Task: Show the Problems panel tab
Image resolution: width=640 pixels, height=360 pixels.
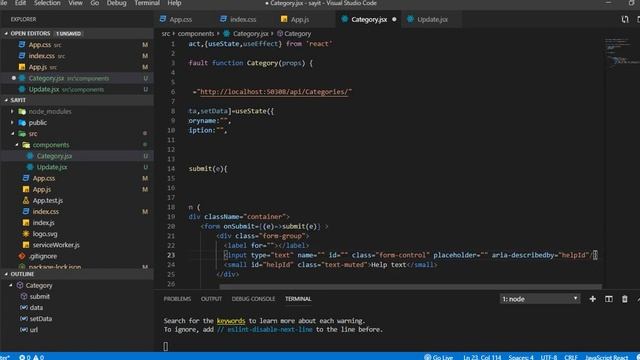Action: pyautogui.click(x=177, y=299)
